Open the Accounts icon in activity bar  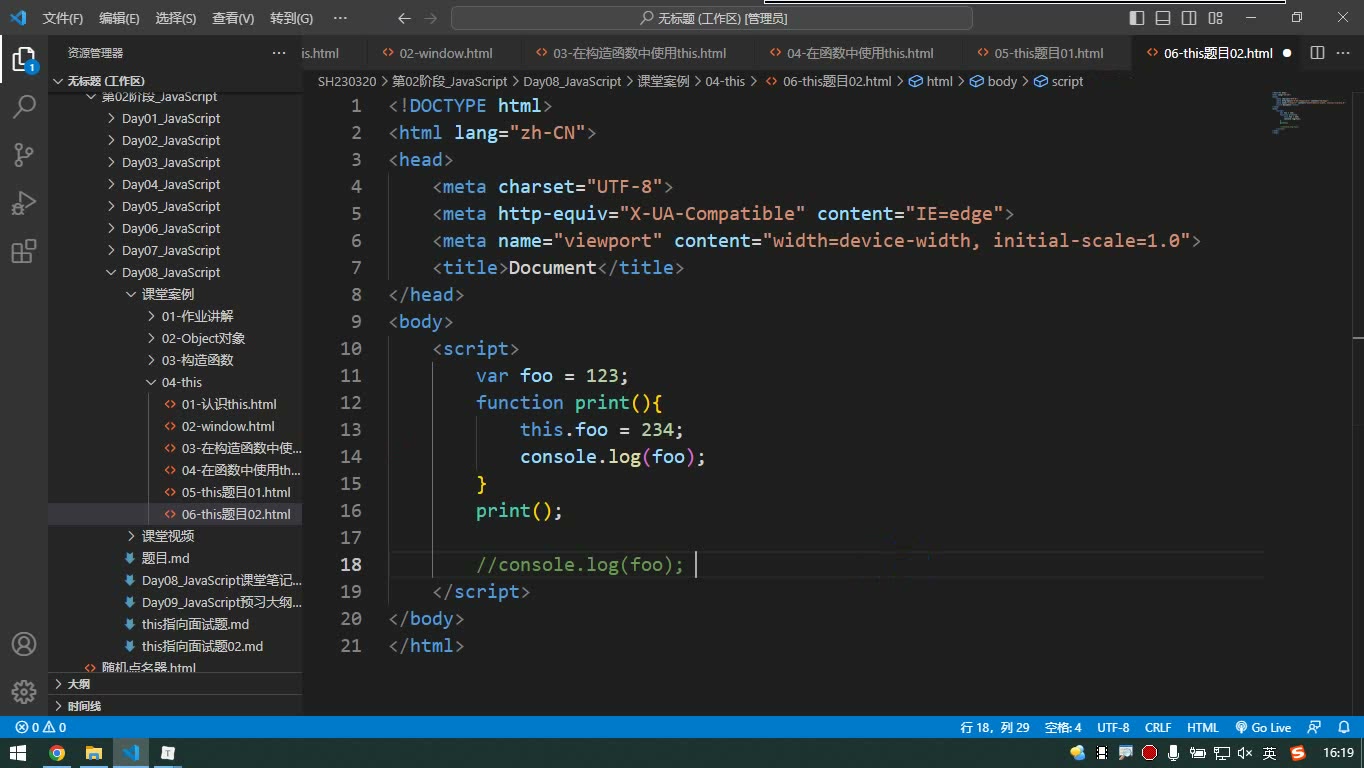tap(24, 644)
